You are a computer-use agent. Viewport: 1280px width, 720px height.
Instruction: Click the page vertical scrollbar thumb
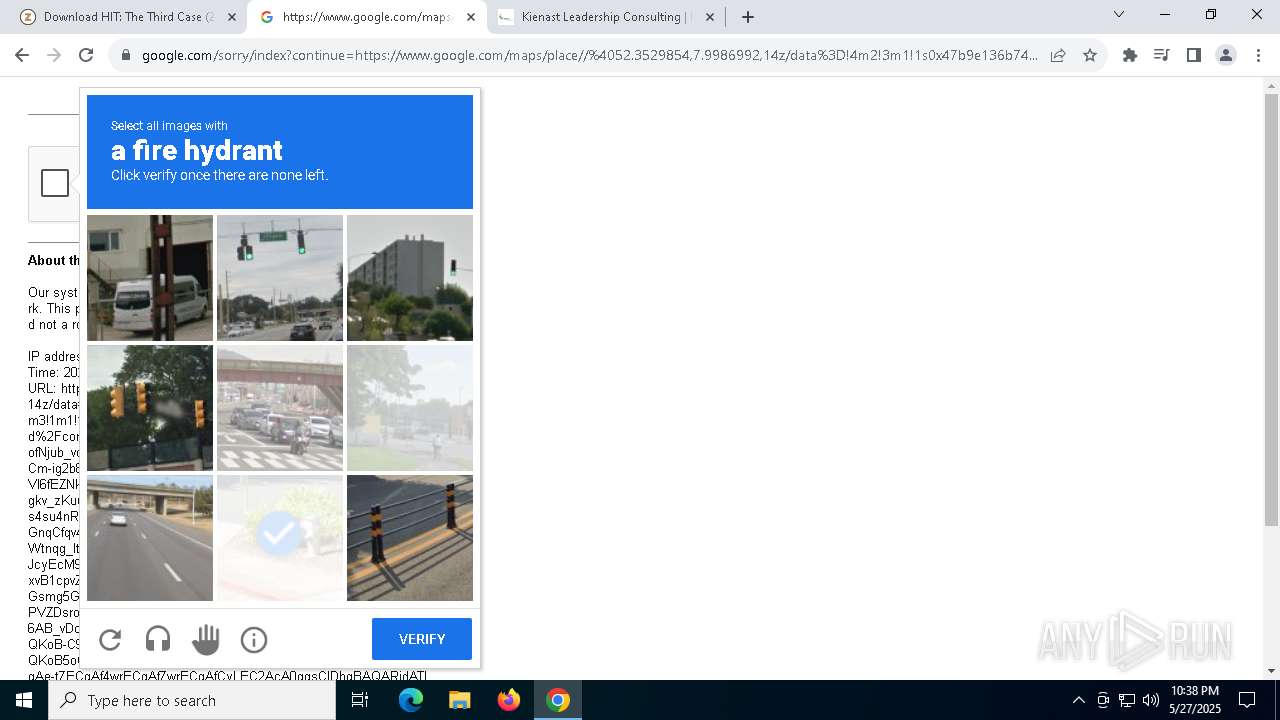coord(1271,310)
